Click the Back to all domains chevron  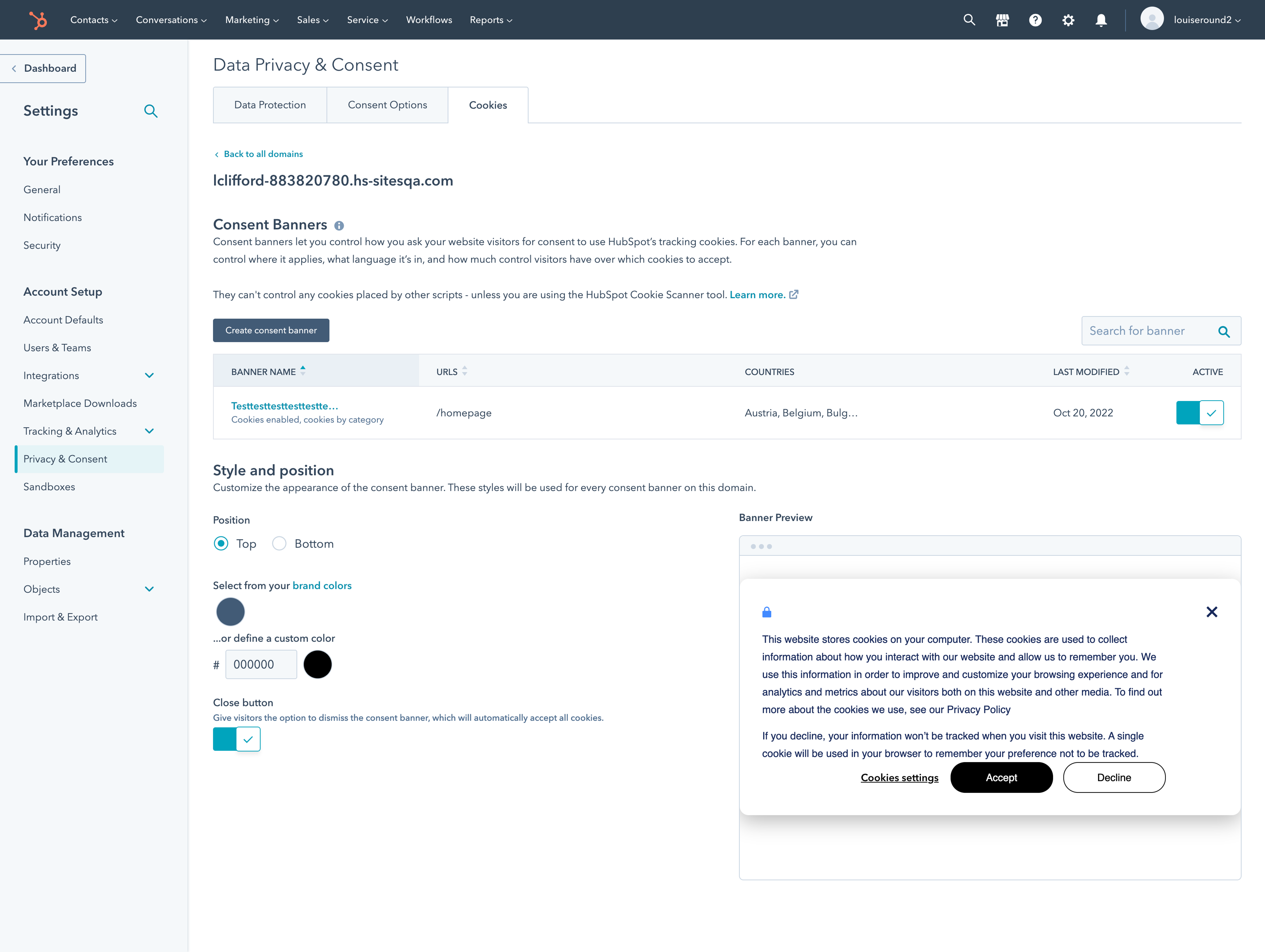click(217, 154)
